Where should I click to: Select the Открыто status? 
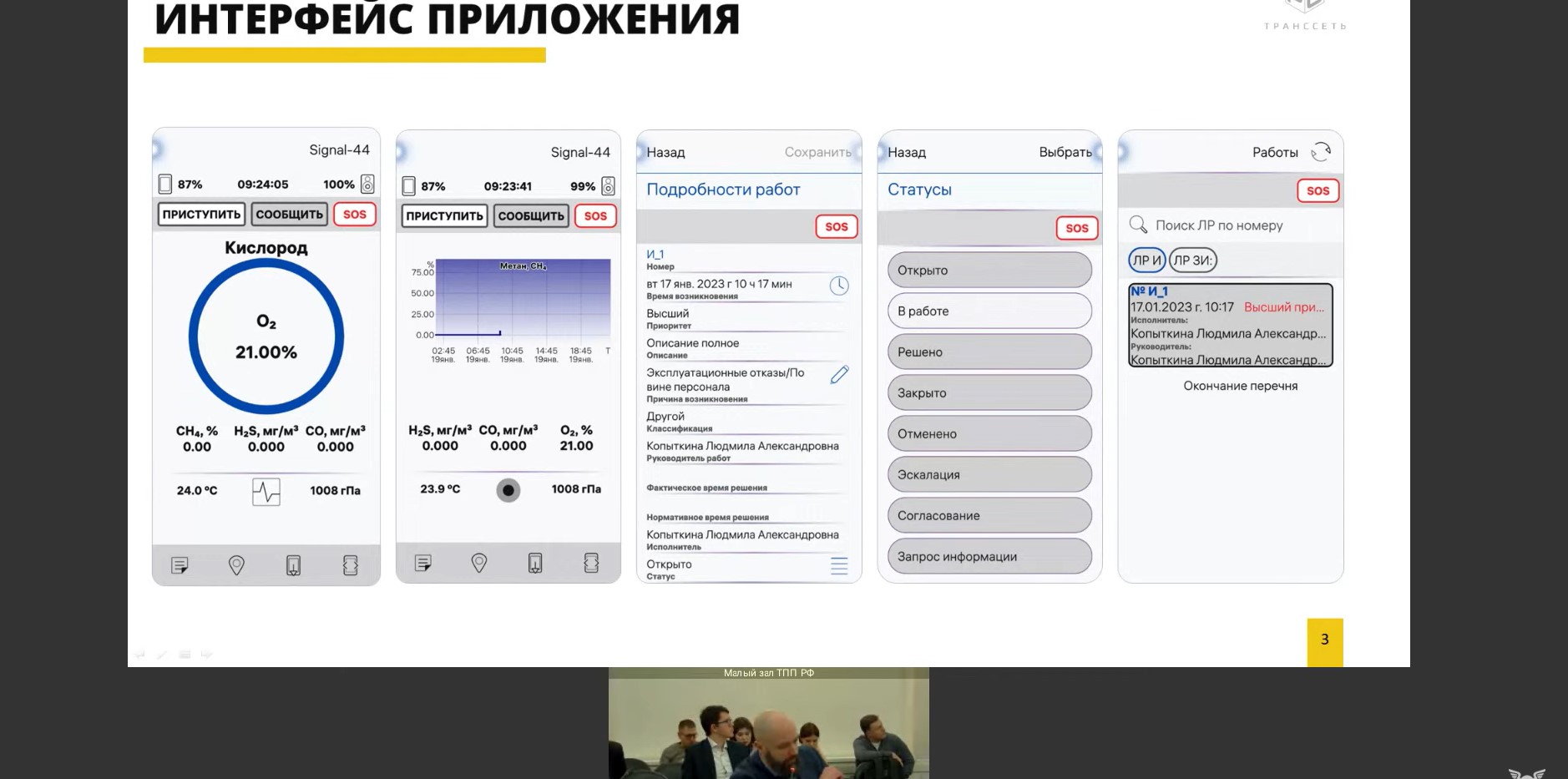[x=989, y=271]
